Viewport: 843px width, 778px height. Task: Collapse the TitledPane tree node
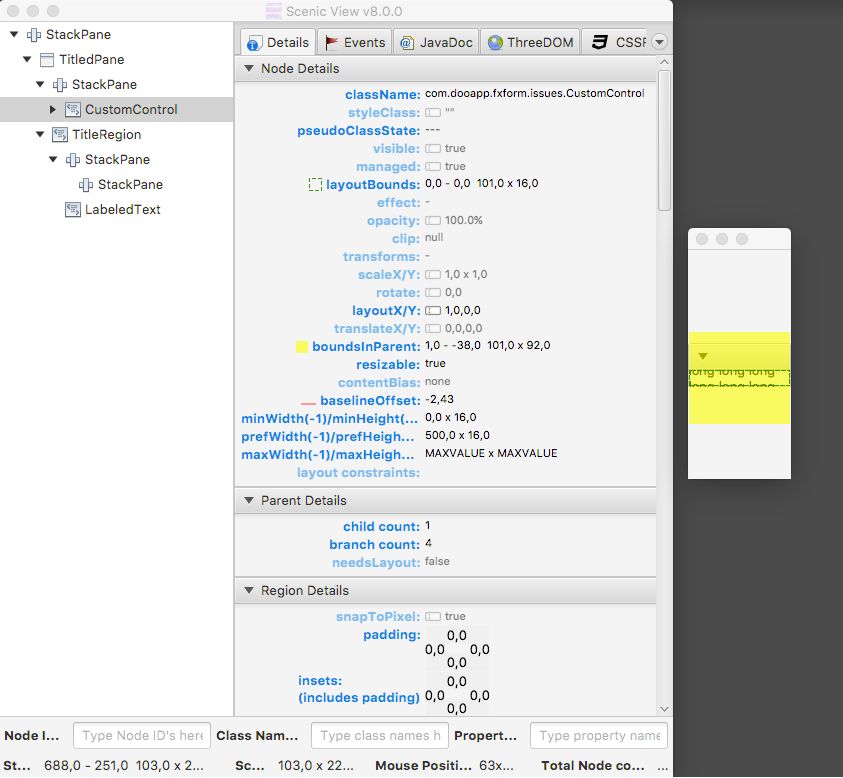27,60
